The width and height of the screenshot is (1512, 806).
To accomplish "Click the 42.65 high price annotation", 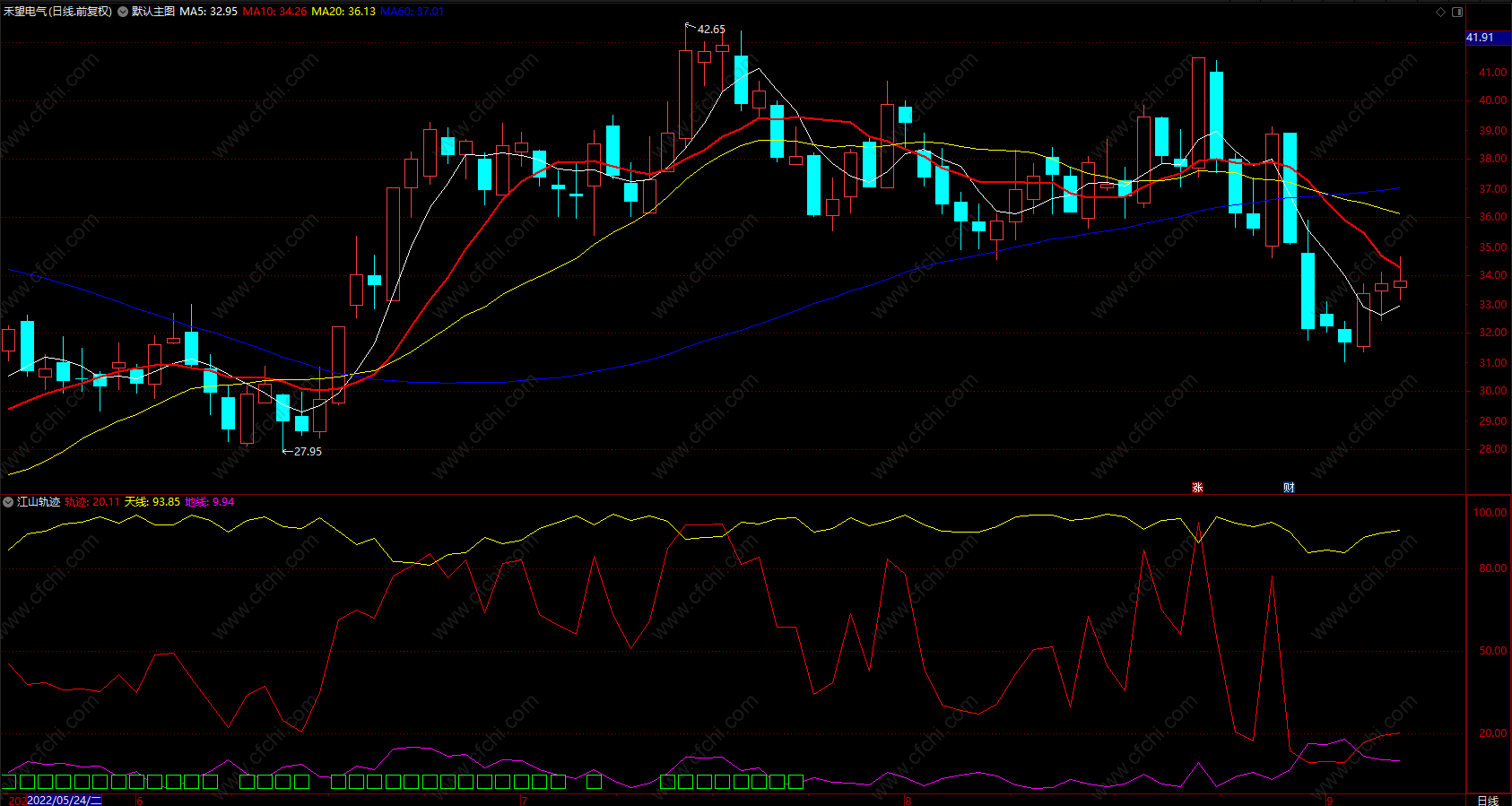I will 711,30.
